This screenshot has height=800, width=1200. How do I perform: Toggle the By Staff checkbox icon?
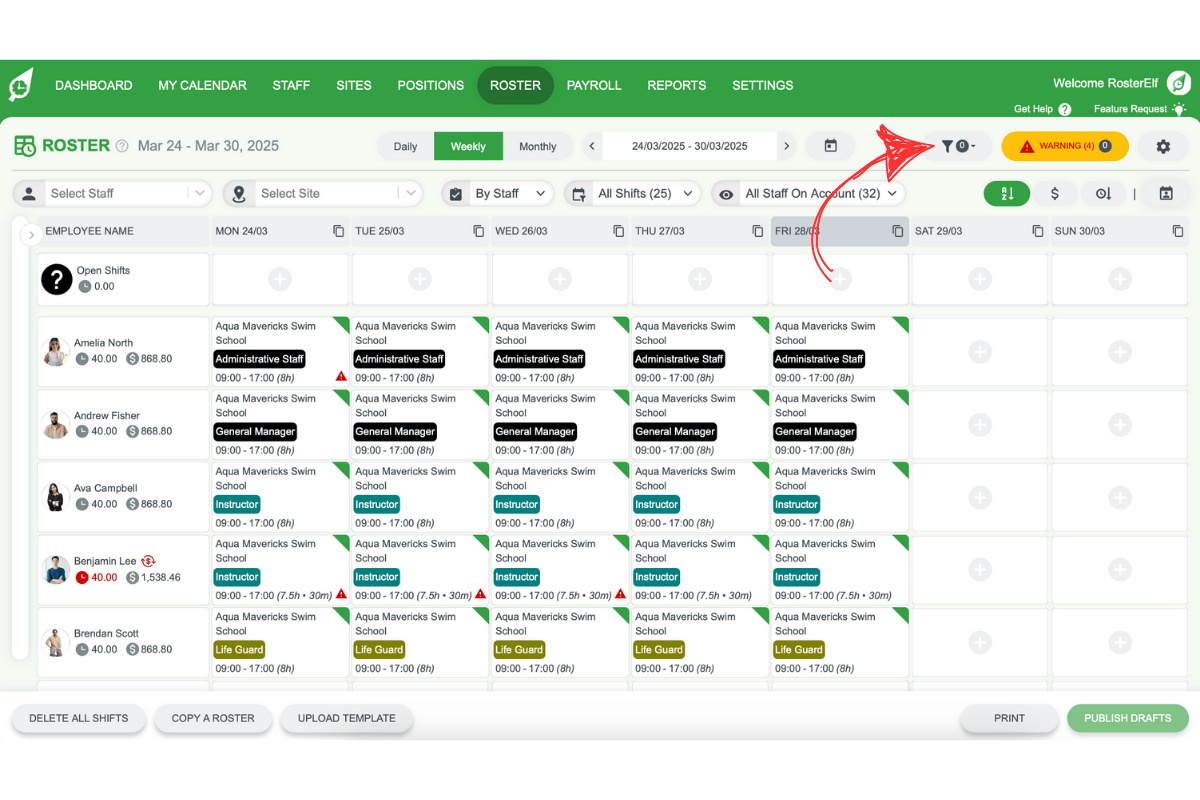tap(455, 193)
